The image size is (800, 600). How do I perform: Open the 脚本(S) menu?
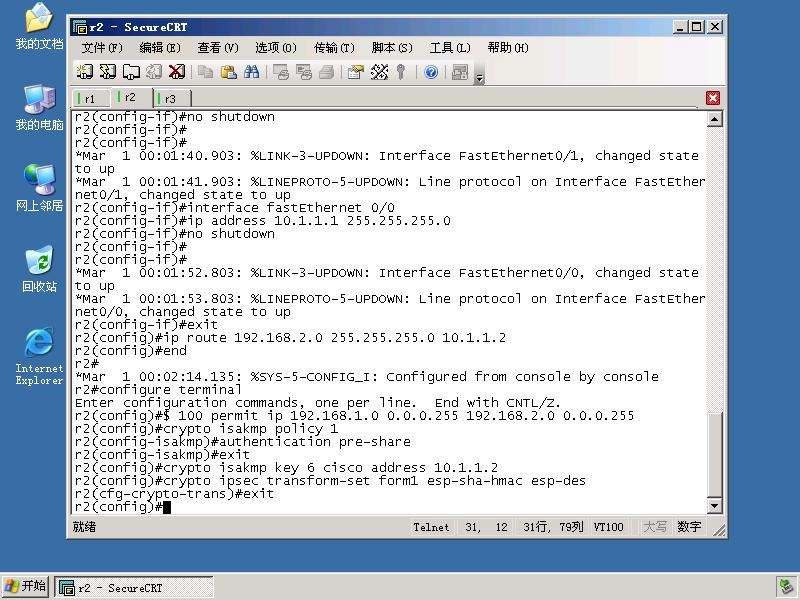click(392, 48)
